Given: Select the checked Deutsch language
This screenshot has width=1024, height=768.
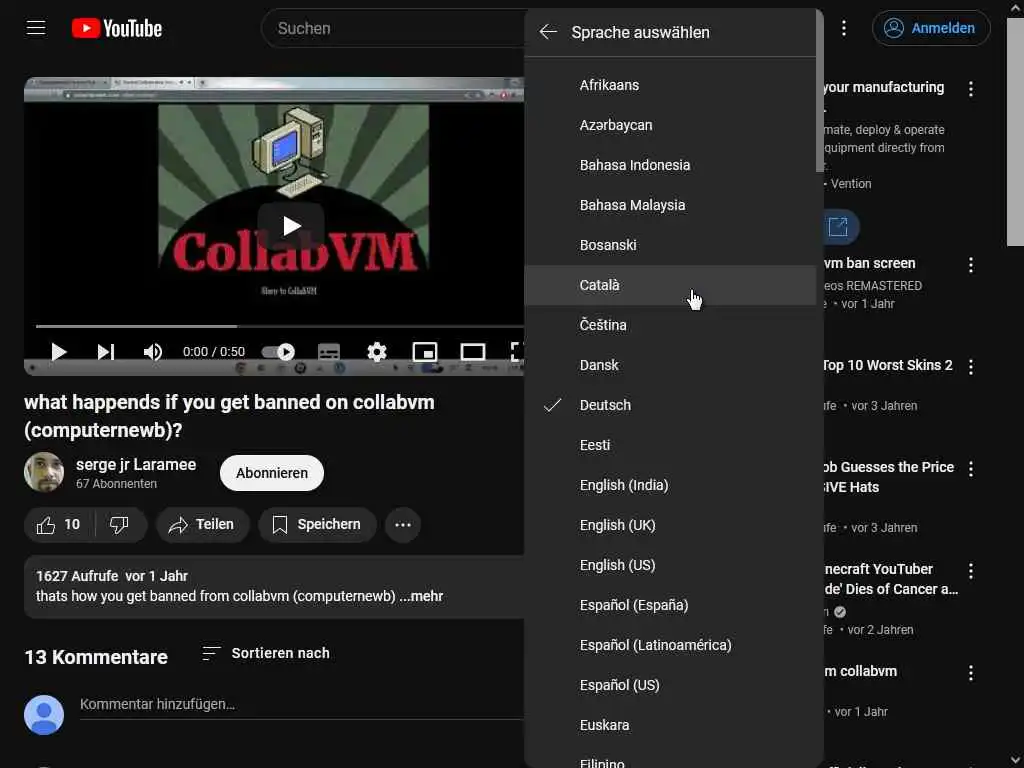Looking at the screenshot, I should pyautogui.click(x=670, y=405).
